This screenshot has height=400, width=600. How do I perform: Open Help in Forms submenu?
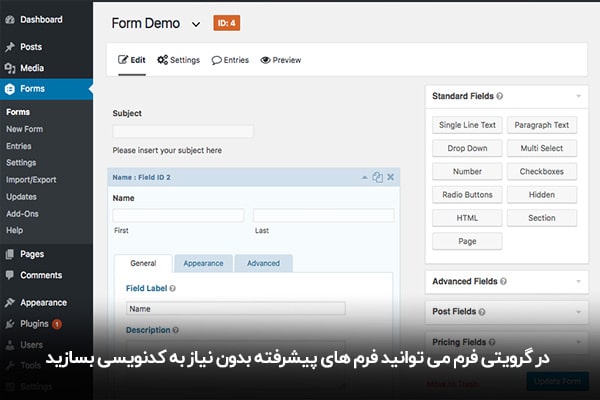15,230
